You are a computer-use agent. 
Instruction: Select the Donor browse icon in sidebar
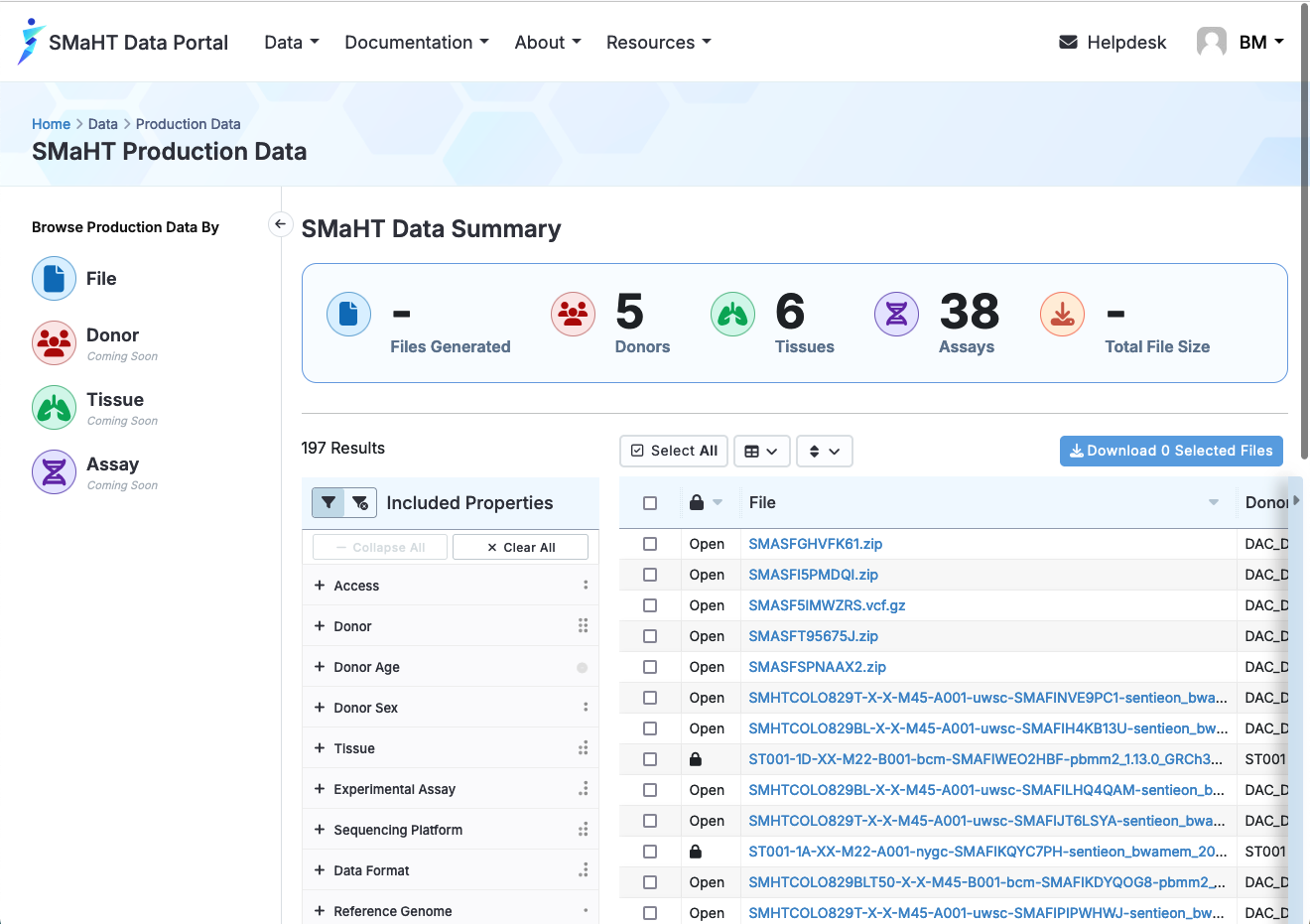54,342
